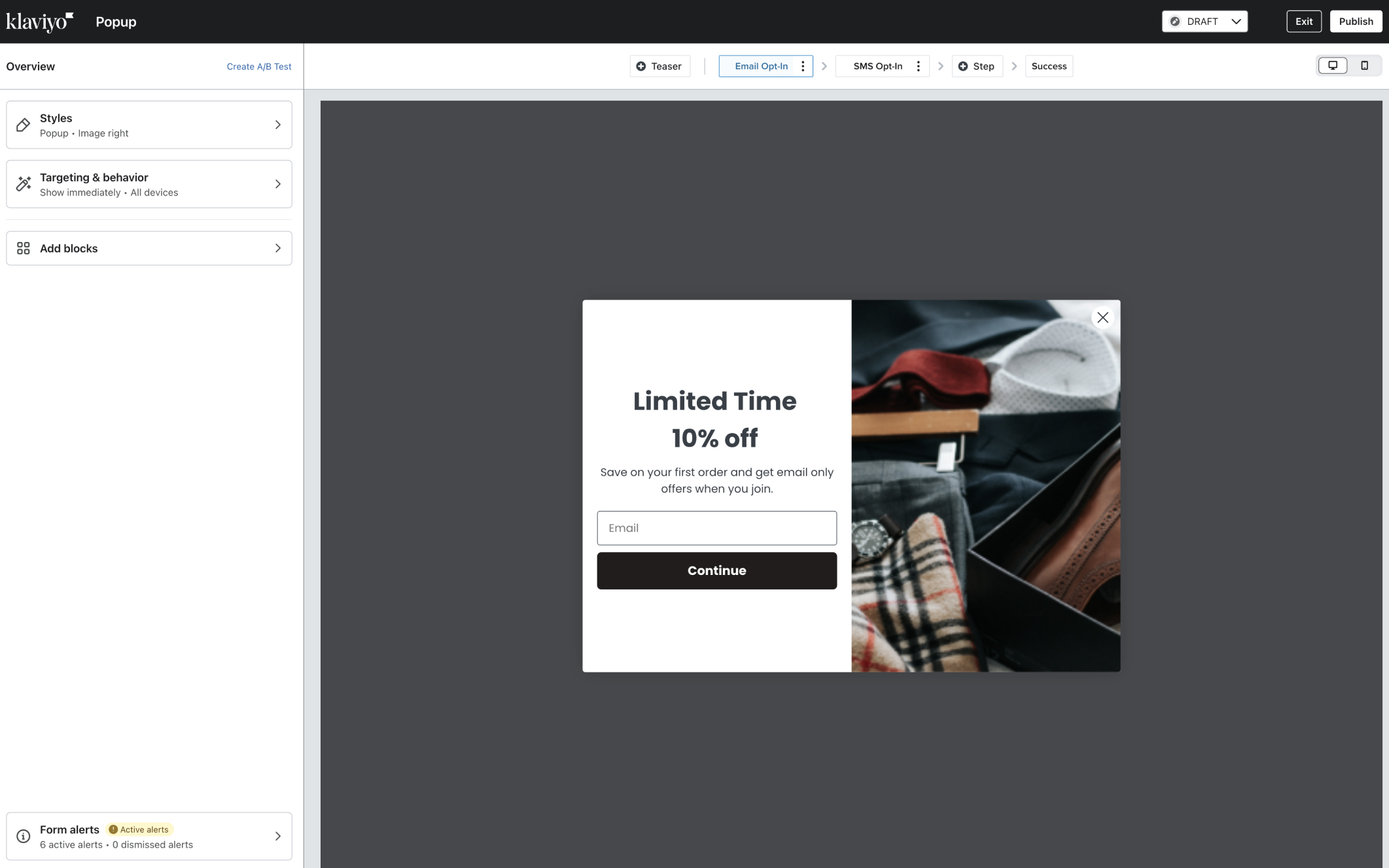Click the Publish button
Image resolution: width=1389 pixels, height=868 pixels.
tap(1356, 22)
